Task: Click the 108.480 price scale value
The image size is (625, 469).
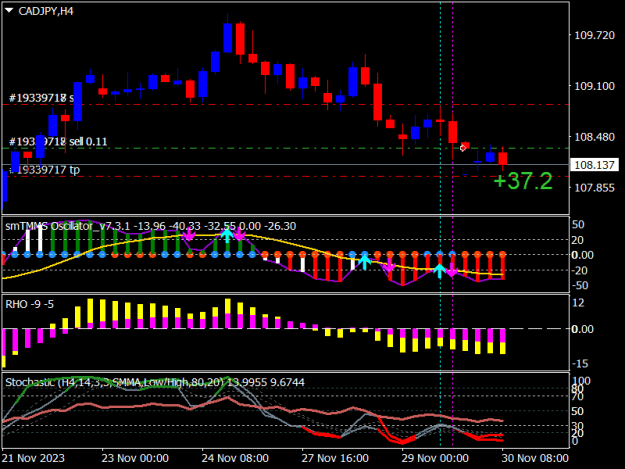Action: coord(594,137)
